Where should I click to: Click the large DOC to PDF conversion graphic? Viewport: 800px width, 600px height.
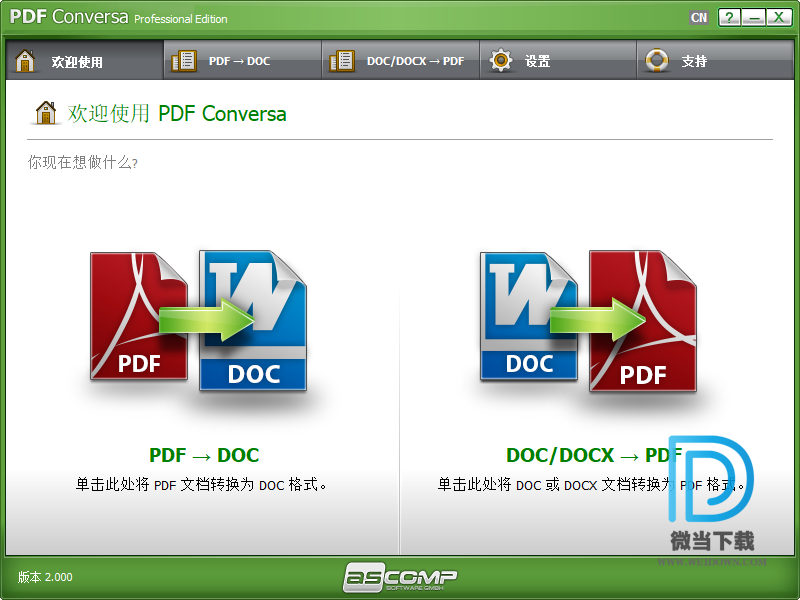(588, 321)
